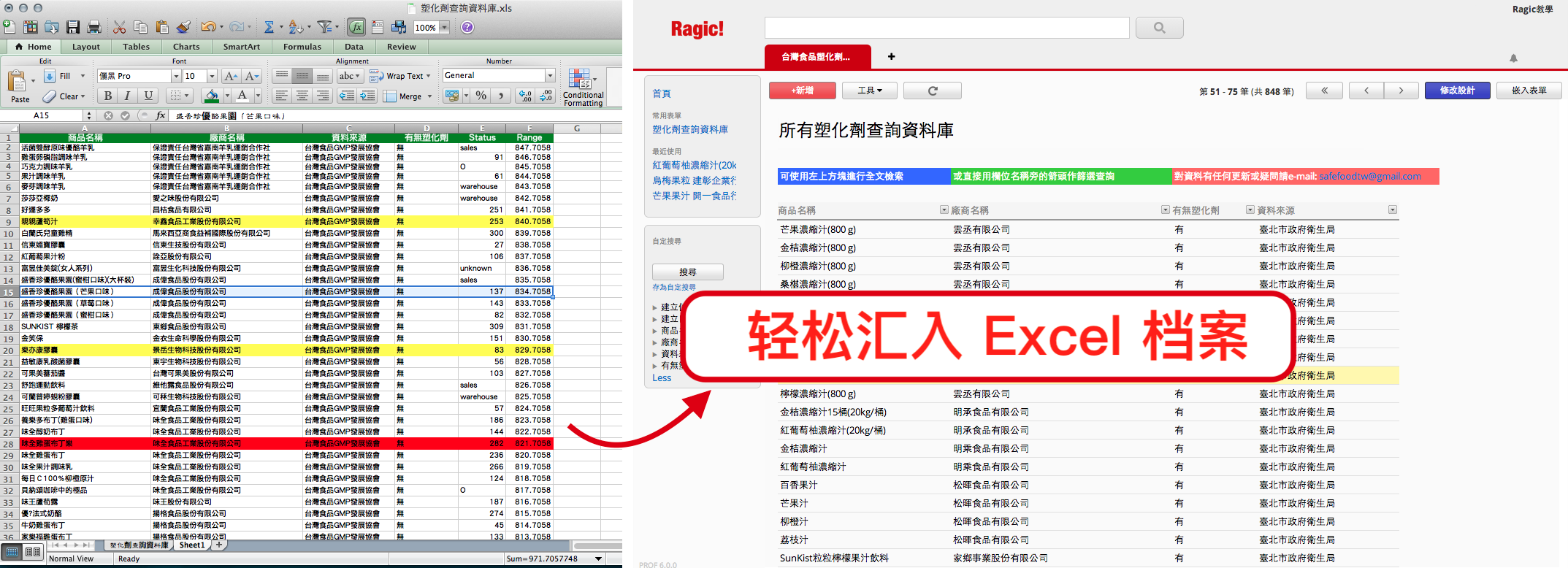
Task: Open the Sum status bar dropdown arrow
Action: (599, 559)
